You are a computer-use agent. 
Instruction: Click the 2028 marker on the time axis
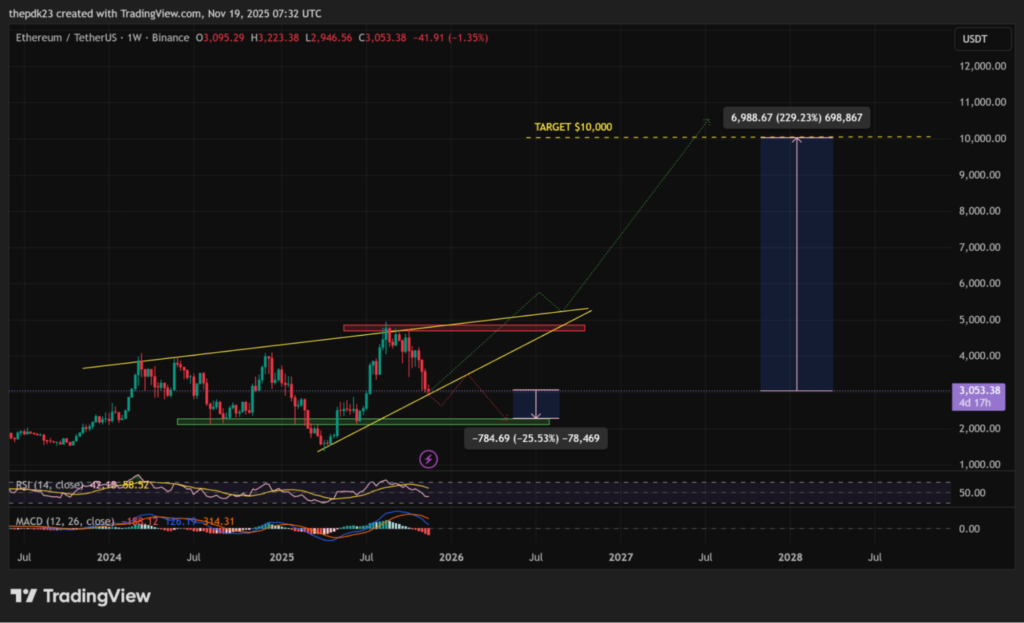(x=790, y=555)
